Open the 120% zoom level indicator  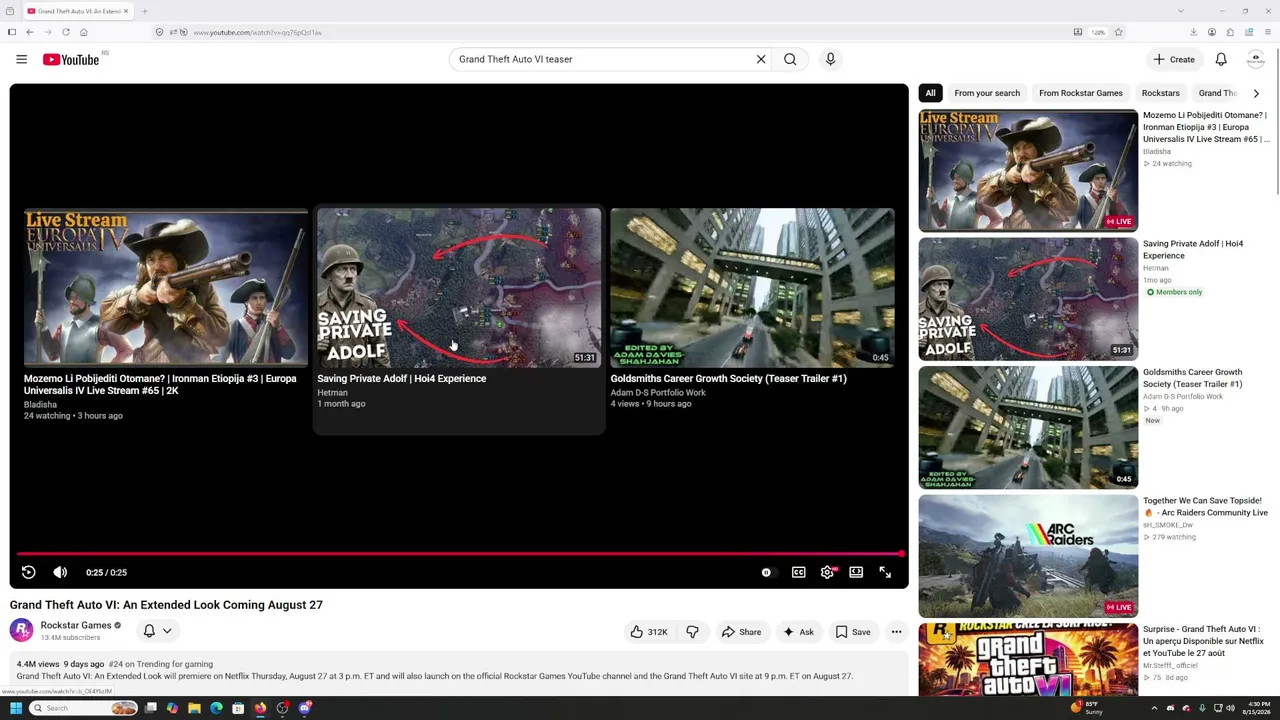click(x=1098, y=32)
